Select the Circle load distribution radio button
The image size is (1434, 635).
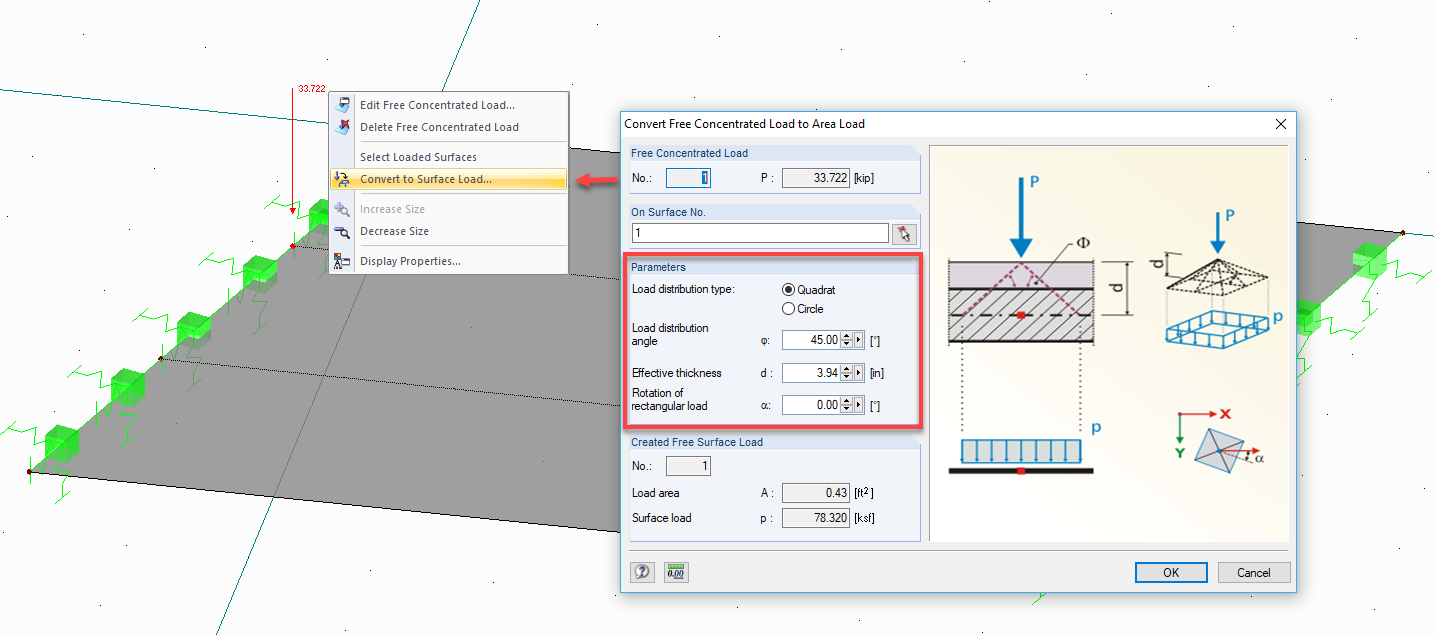[x=786, y=308]
